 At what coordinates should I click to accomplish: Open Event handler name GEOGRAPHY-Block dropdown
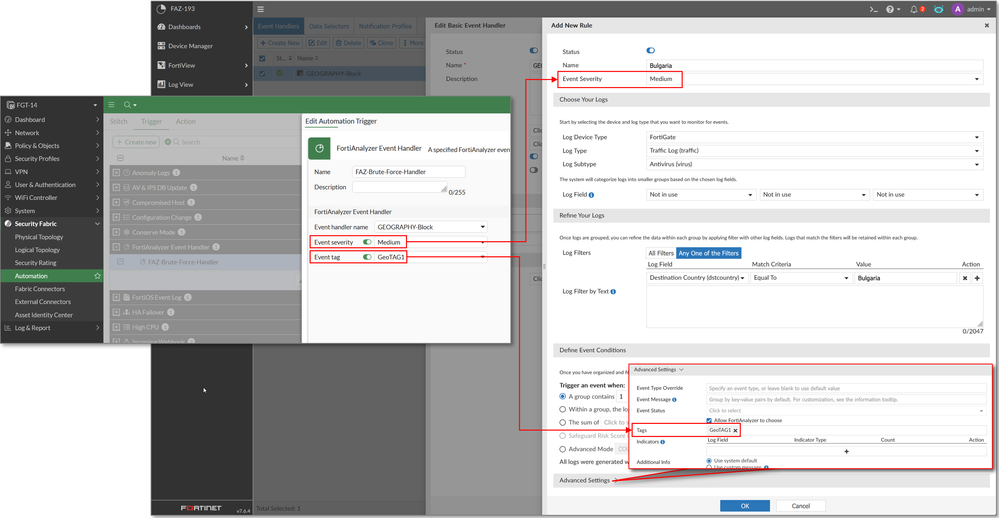(x=431, y=227)
